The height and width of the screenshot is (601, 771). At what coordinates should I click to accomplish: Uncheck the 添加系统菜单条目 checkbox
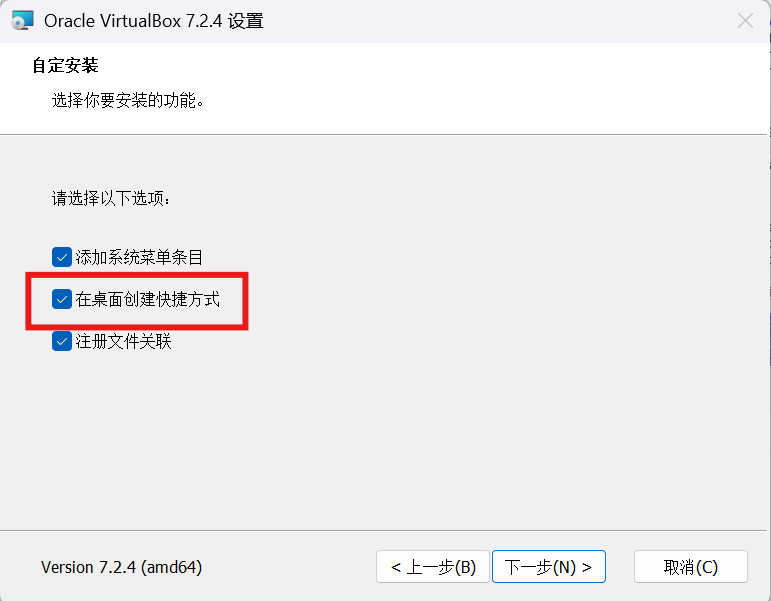click(x=62, y=257)
